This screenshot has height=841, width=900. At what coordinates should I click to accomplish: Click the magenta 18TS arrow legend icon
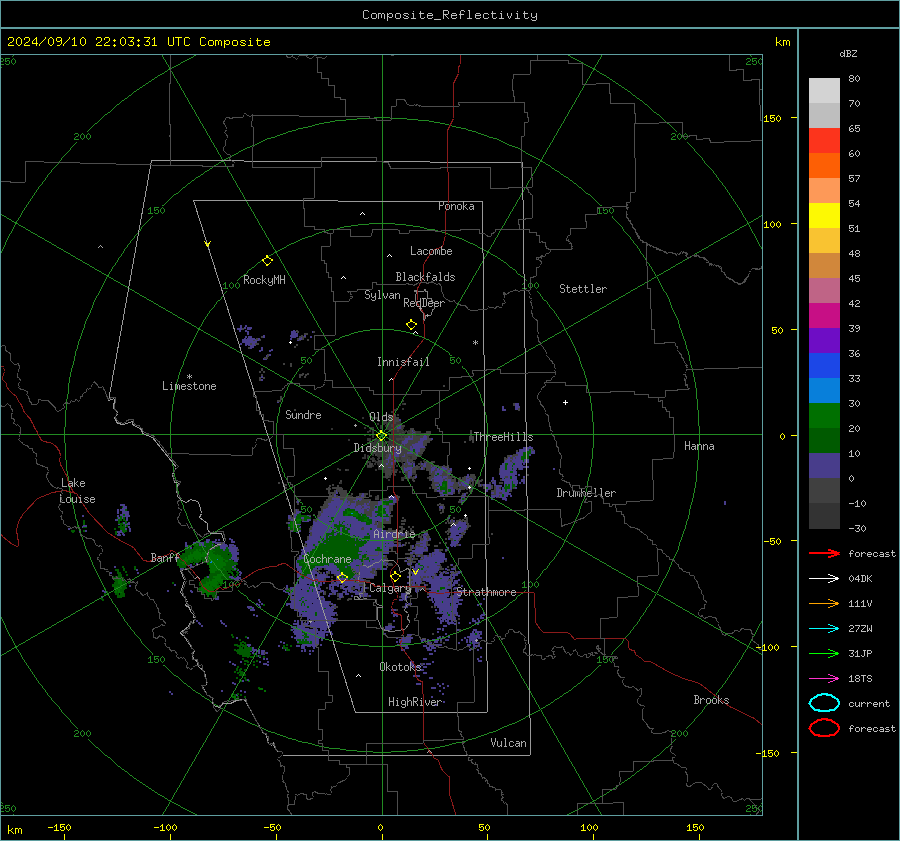[x=824, y=679]
